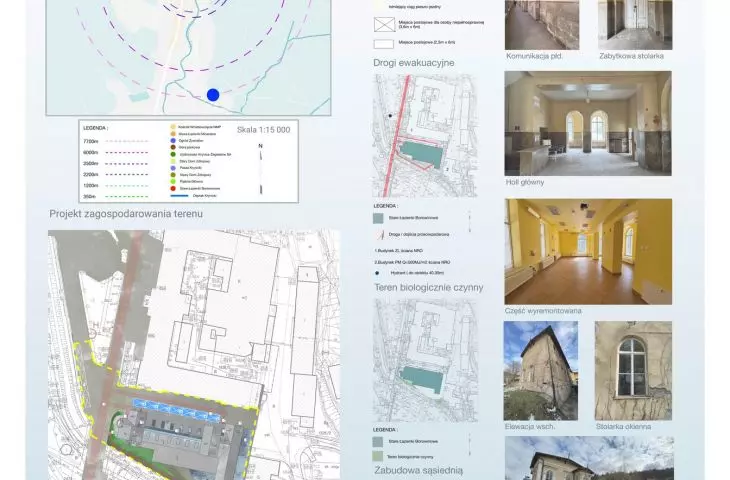Click the brown Góra parkowa legend dot
This screenshot has height=480, width=730.
[x=173, y=147]
